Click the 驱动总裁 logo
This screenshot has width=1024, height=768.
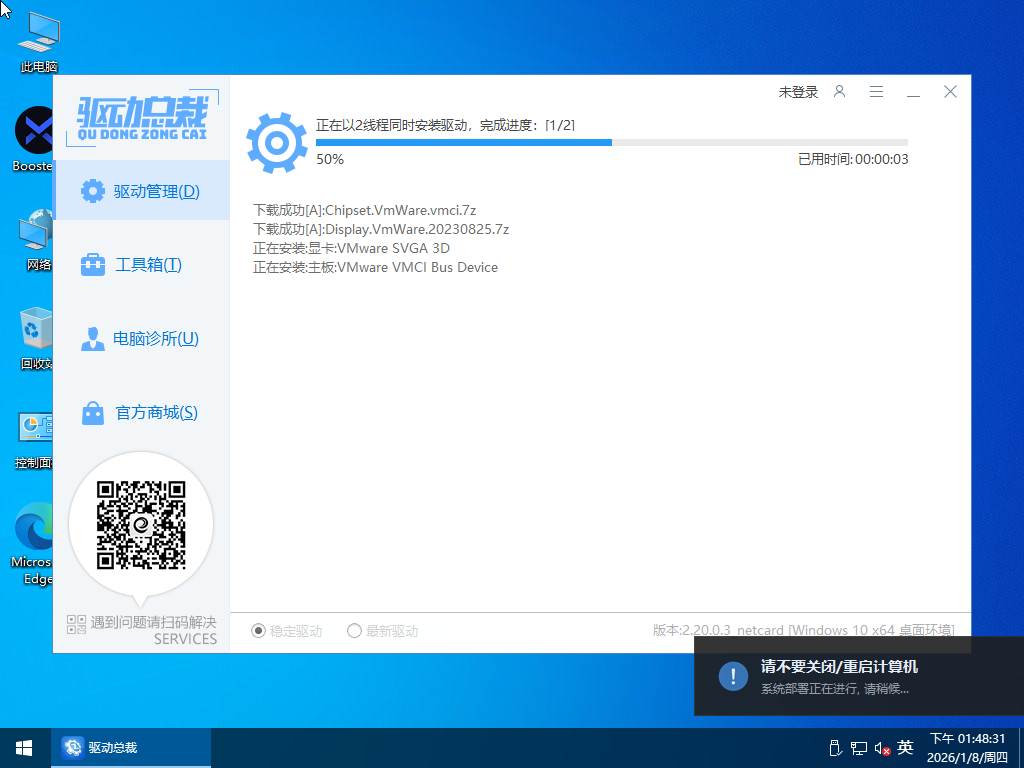142,118
